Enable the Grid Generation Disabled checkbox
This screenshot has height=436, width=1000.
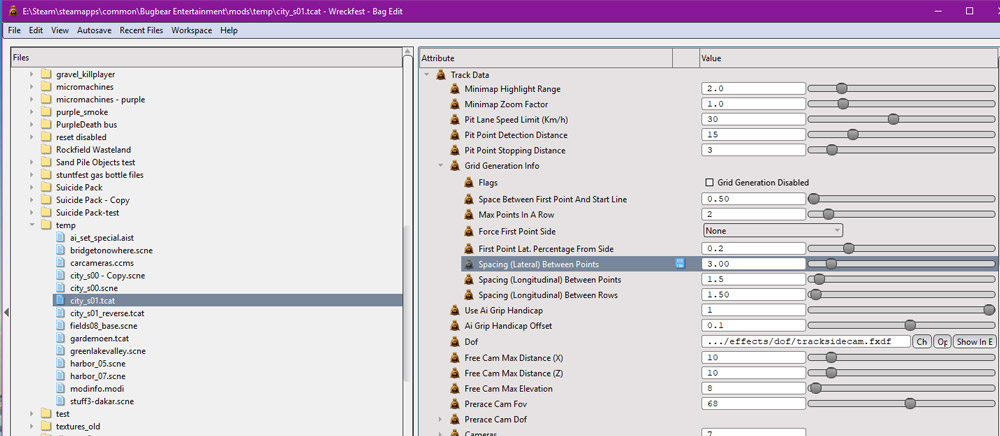point(709,182)
